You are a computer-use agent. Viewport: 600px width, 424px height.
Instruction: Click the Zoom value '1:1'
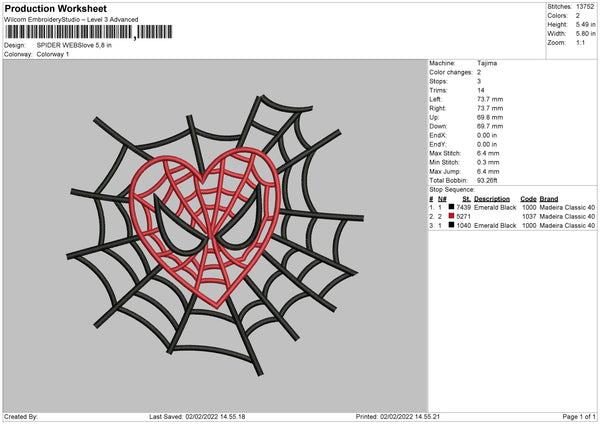(580, 42)
